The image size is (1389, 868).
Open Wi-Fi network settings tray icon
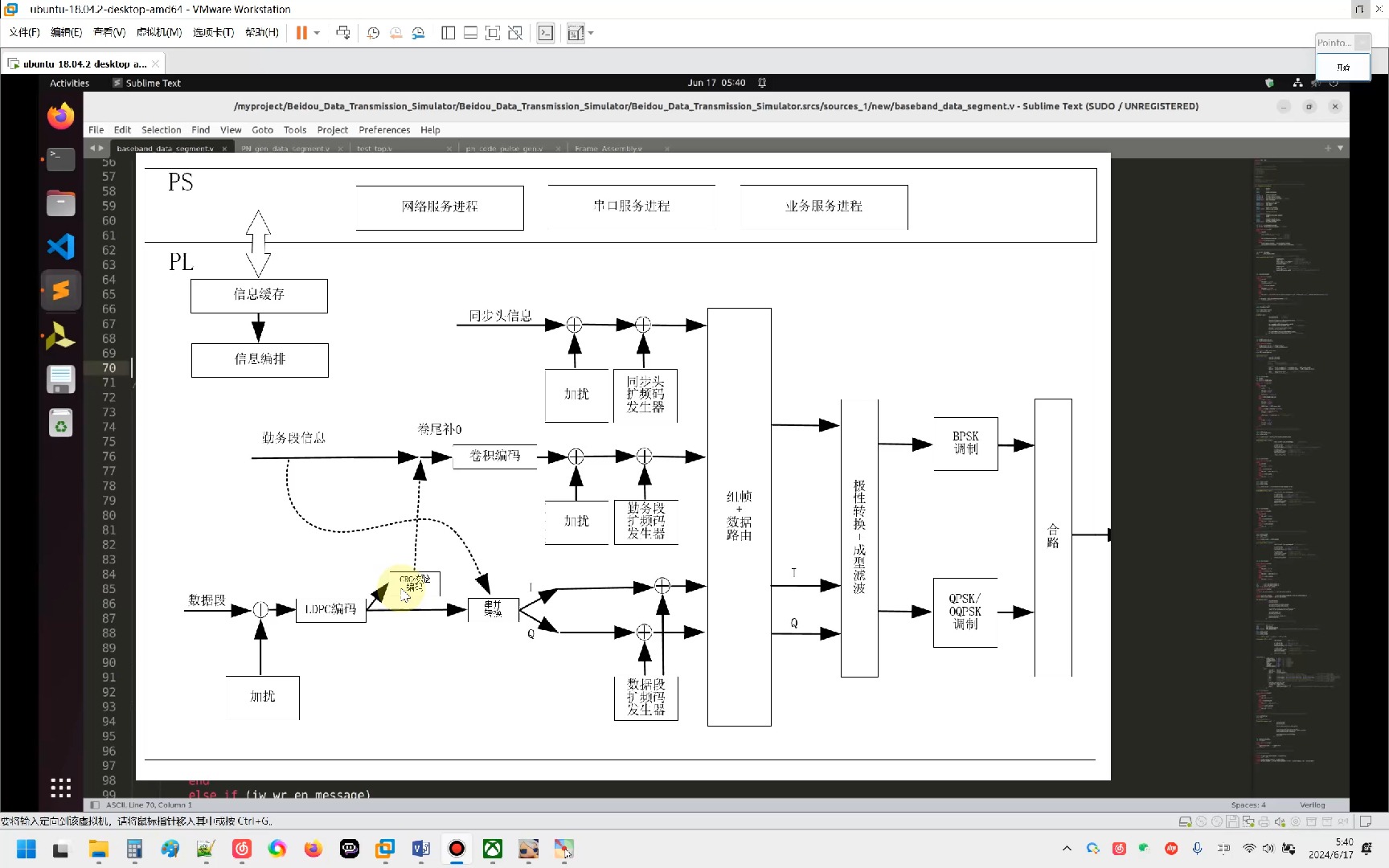coord(1249,849)
